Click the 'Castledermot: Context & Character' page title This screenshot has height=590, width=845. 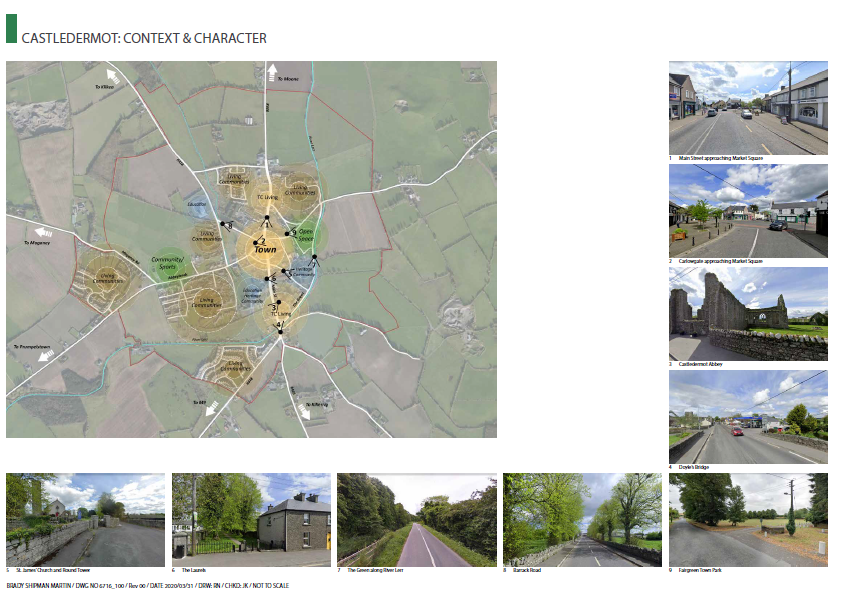144,39
